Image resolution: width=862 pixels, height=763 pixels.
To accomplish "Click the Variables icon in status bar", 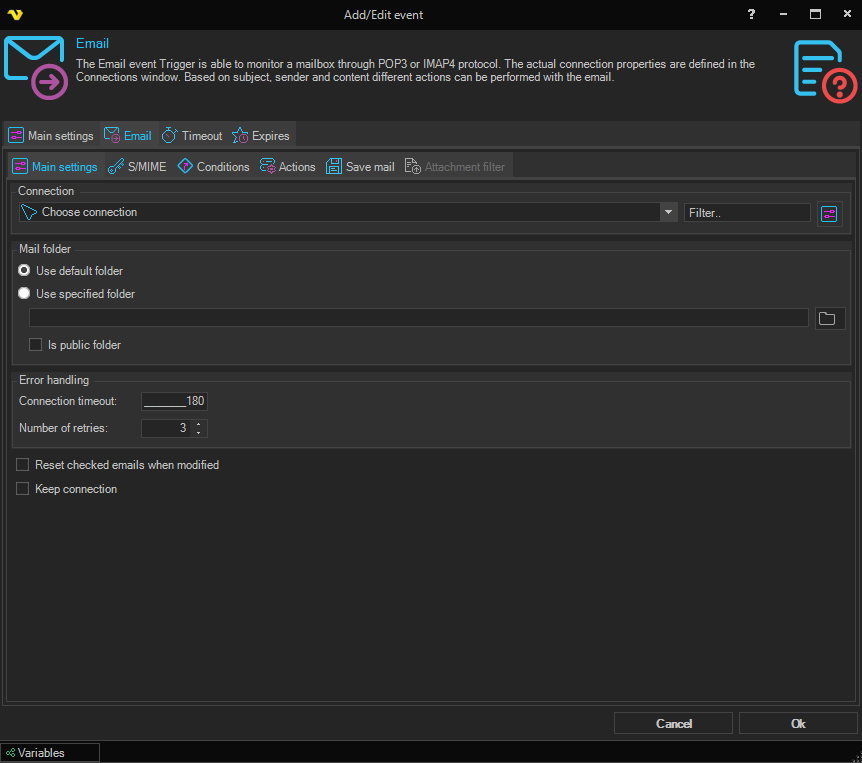I will (10, 753).
